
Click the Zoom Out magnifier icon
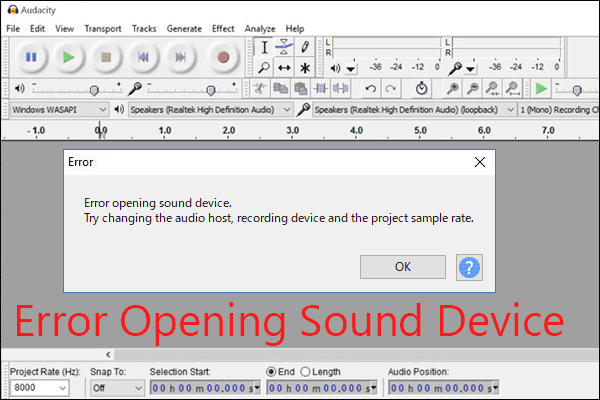click(x=473, y=89)
